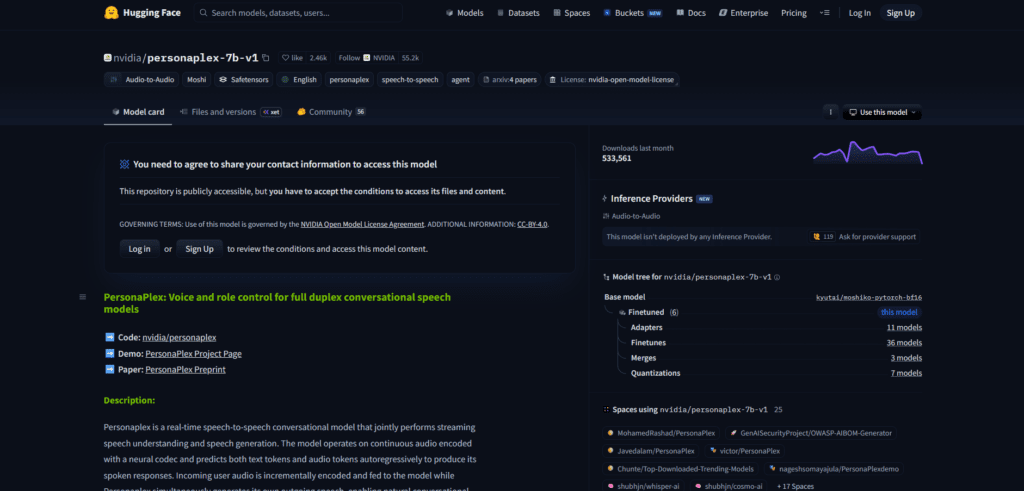This screenshot has width=1024, height=491.
Task: Click Ask for provider support
Action: coord(877,237)
